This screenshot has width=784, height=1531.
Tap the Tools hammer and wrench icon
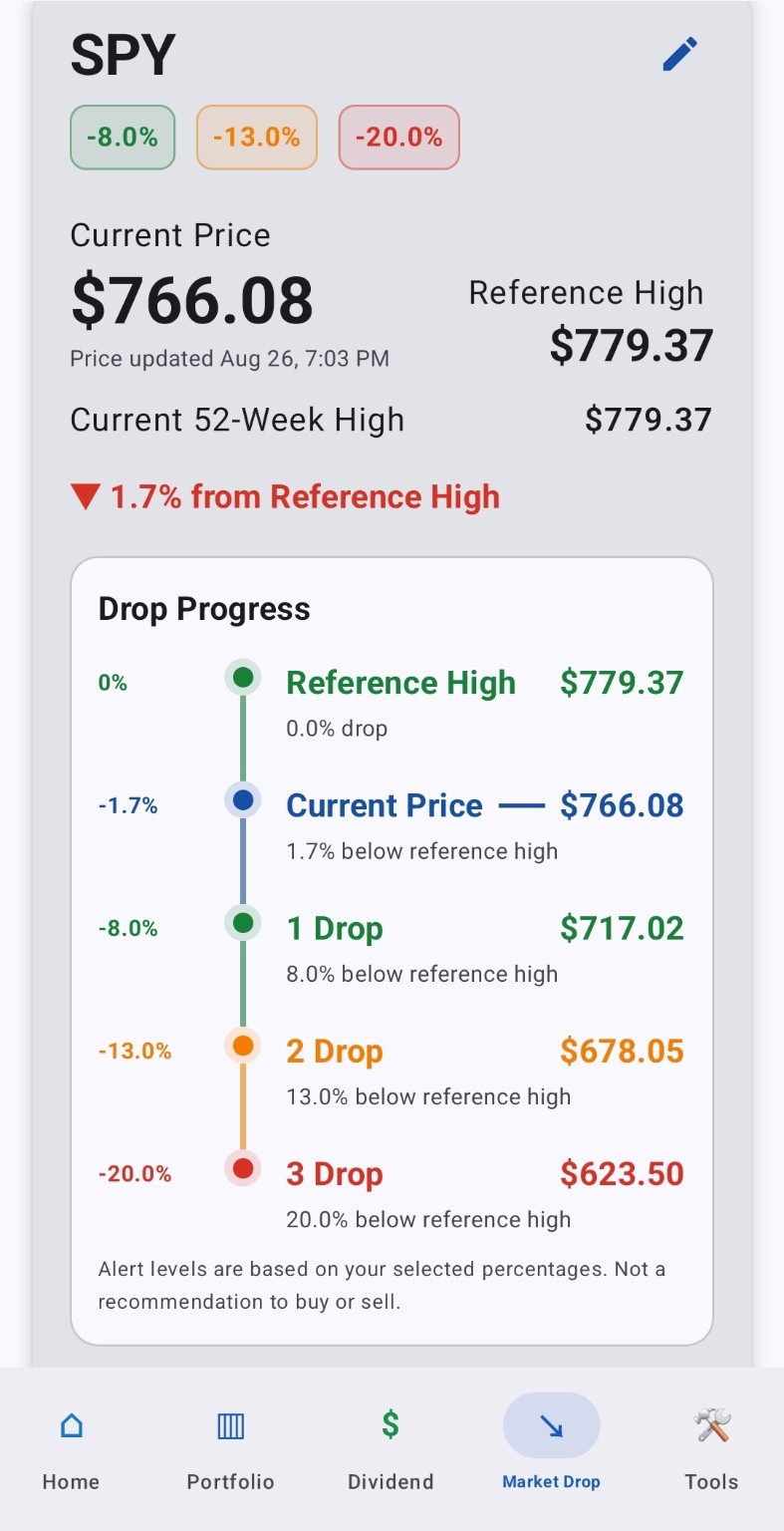click(712, 1425)
